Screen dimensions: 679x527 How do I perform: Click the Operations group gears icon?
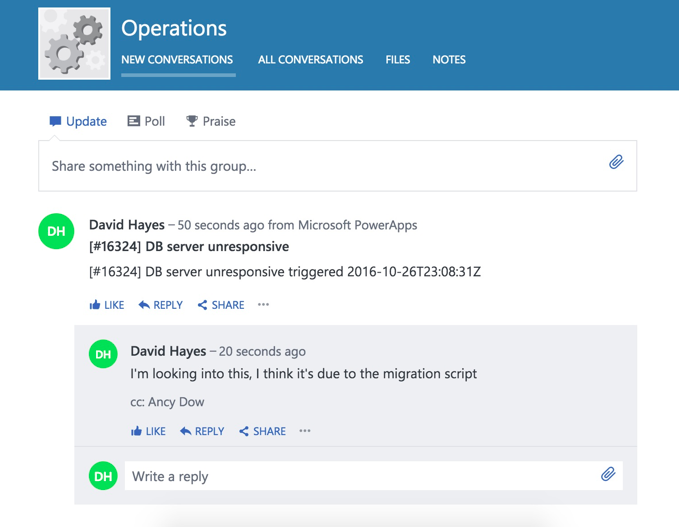(x=74, y=44)
